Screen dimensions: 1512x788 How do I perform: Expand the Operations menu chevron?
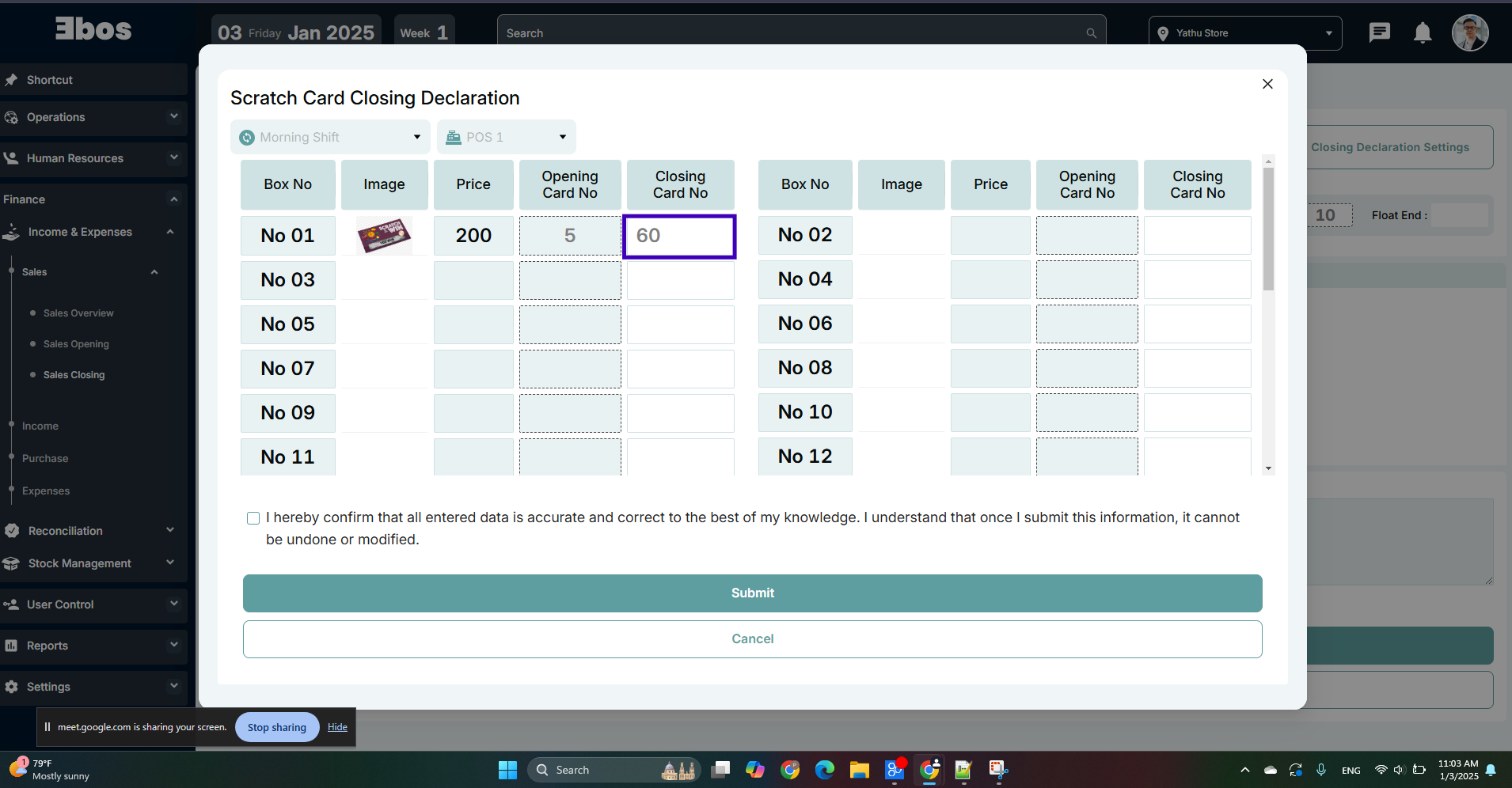click(174, 116)
